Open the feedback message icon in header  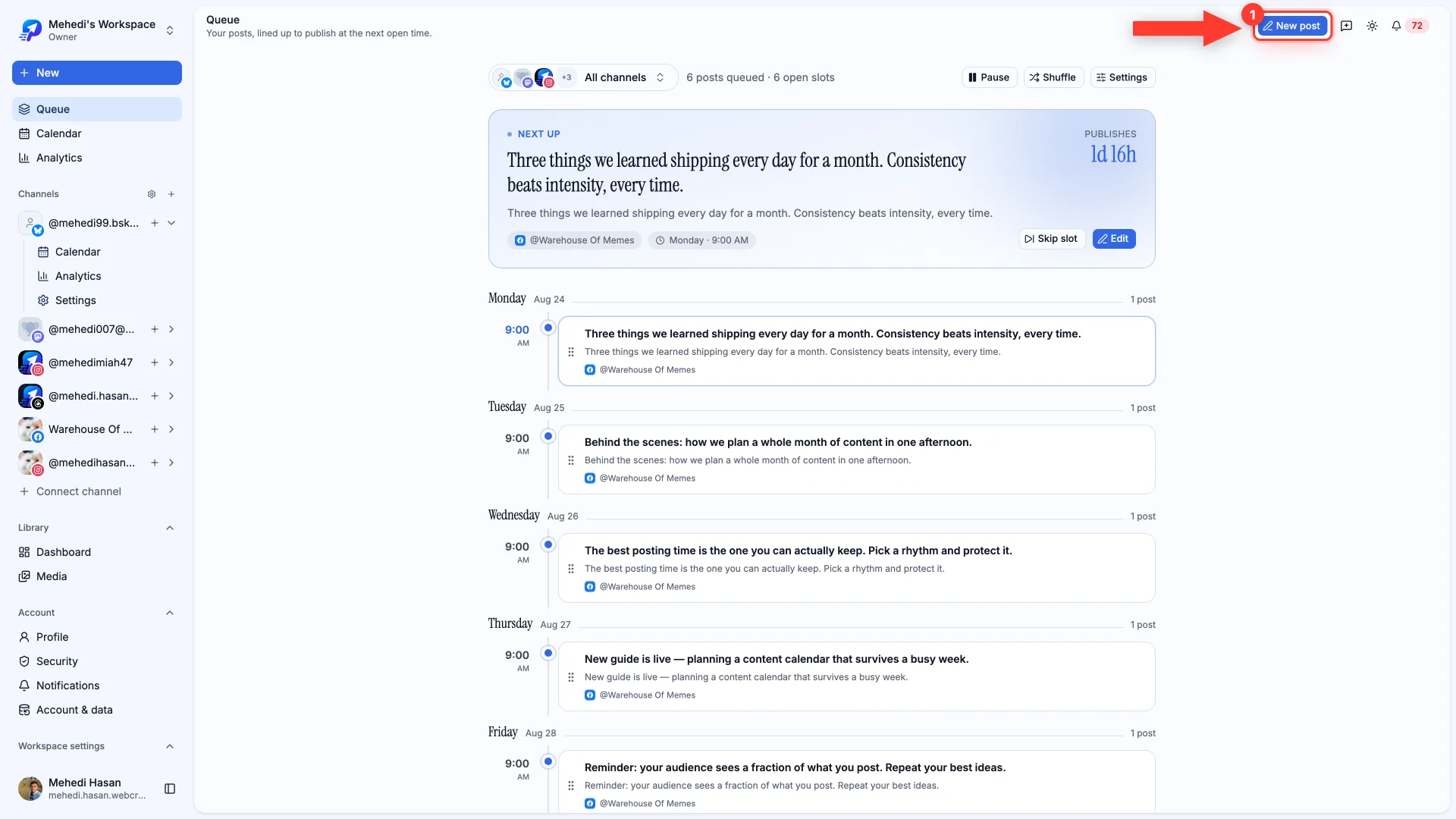(x=1347, y=26)
